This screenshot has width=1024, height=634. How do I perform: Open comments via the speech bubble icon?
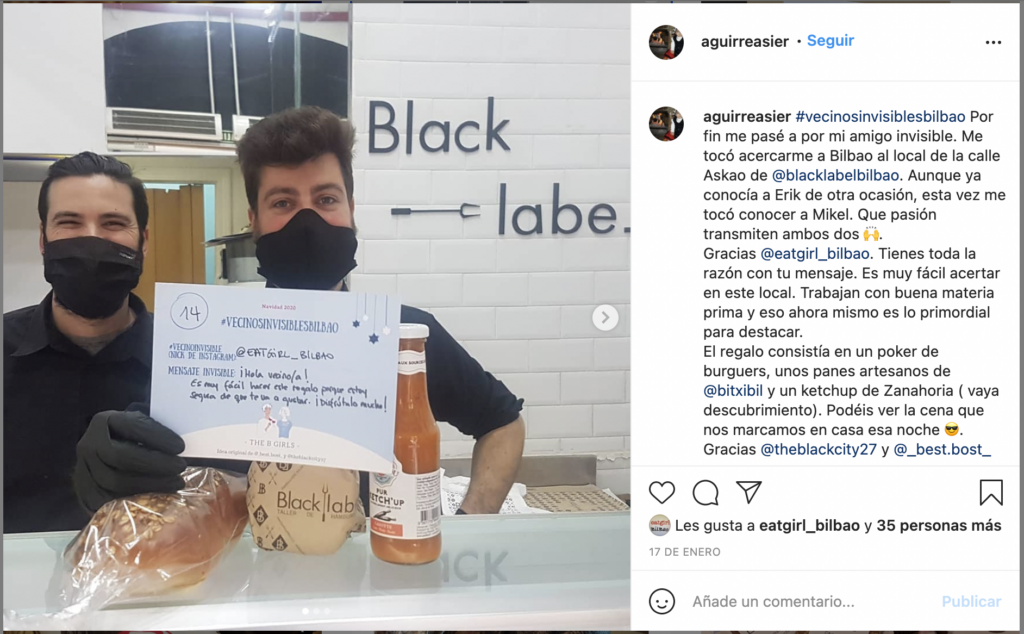(x=705, y=493)
